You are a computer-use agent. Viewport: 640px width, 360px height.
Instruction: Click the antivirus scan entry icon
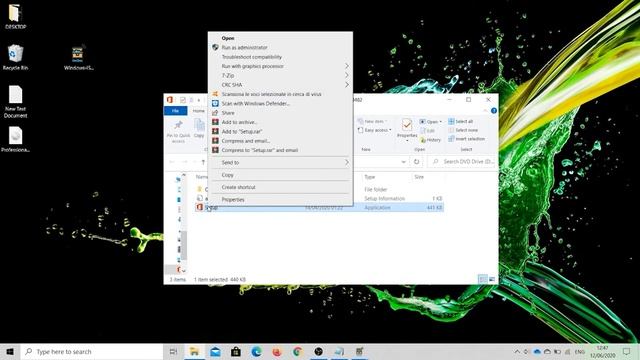215,94
